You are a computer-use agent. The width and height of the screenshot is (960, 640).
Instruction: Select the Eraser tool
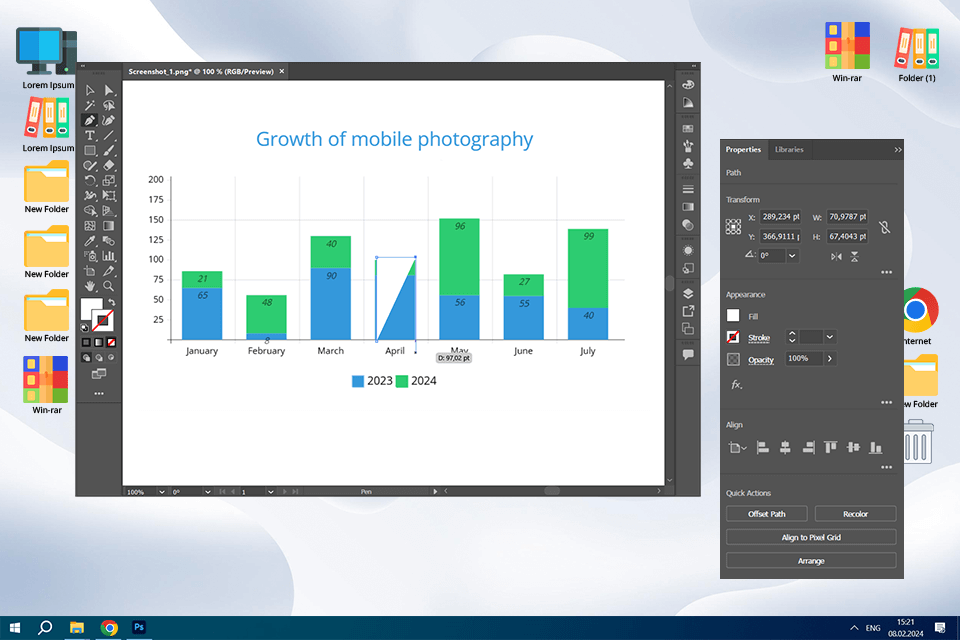pos(108,165)
